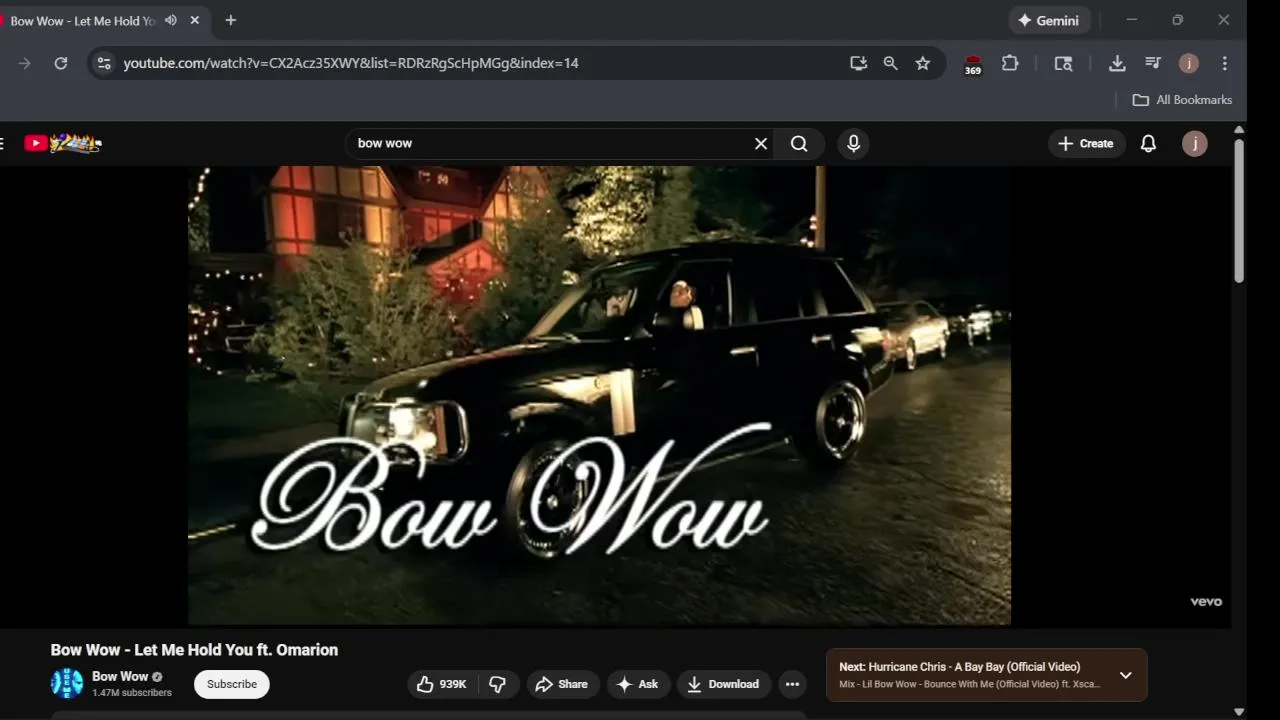Click the Ask button
Image resolution: width=1280 pixels, height=720 pixels.
point(638,684)
